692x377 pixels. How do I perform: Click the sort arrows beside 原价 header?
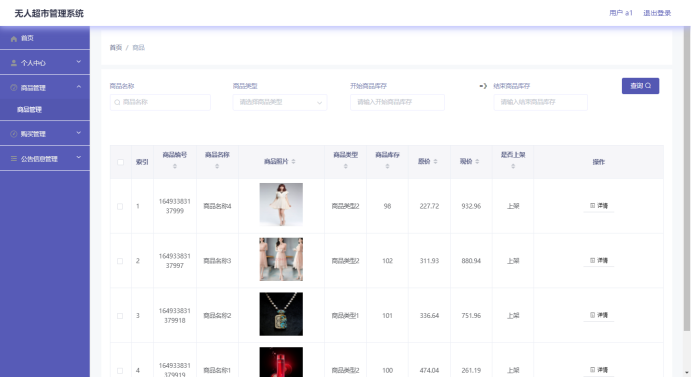click(435, 162)
